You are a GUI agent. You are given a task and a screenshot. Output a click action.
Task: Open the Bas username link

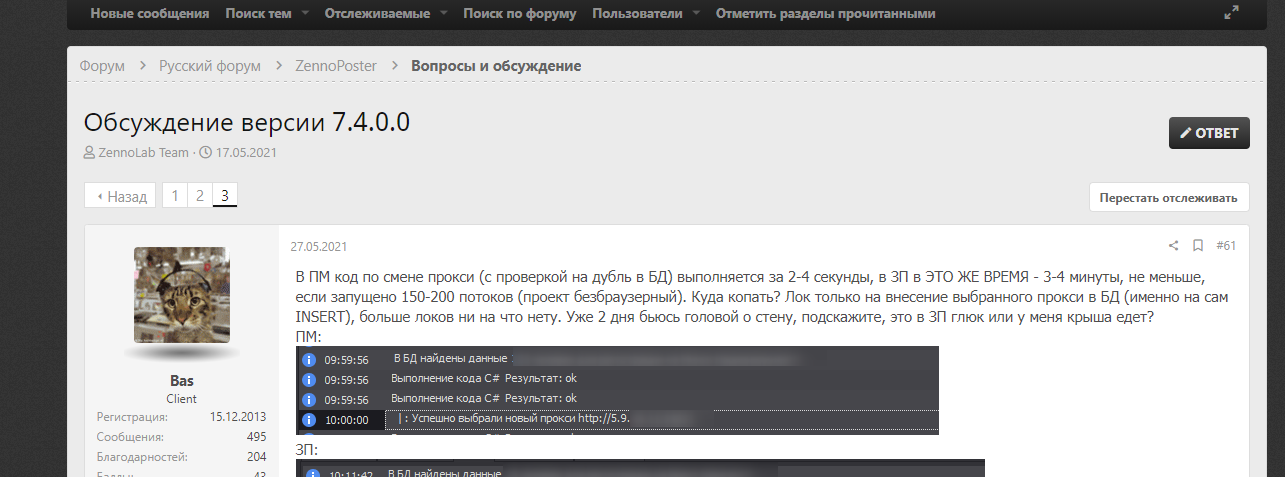pyautogui.click(x=181, y=381)
